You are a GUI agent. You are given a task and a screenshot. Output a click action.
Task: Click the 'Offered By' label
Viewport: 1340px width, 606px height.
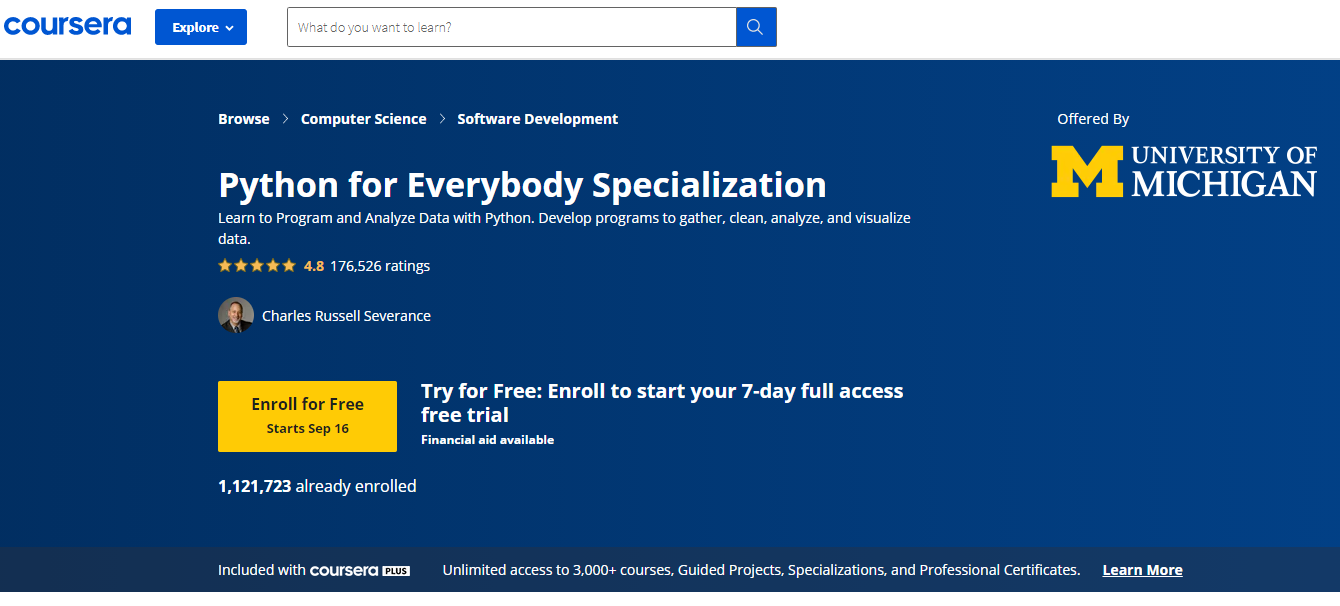(x=1093, y=119)
